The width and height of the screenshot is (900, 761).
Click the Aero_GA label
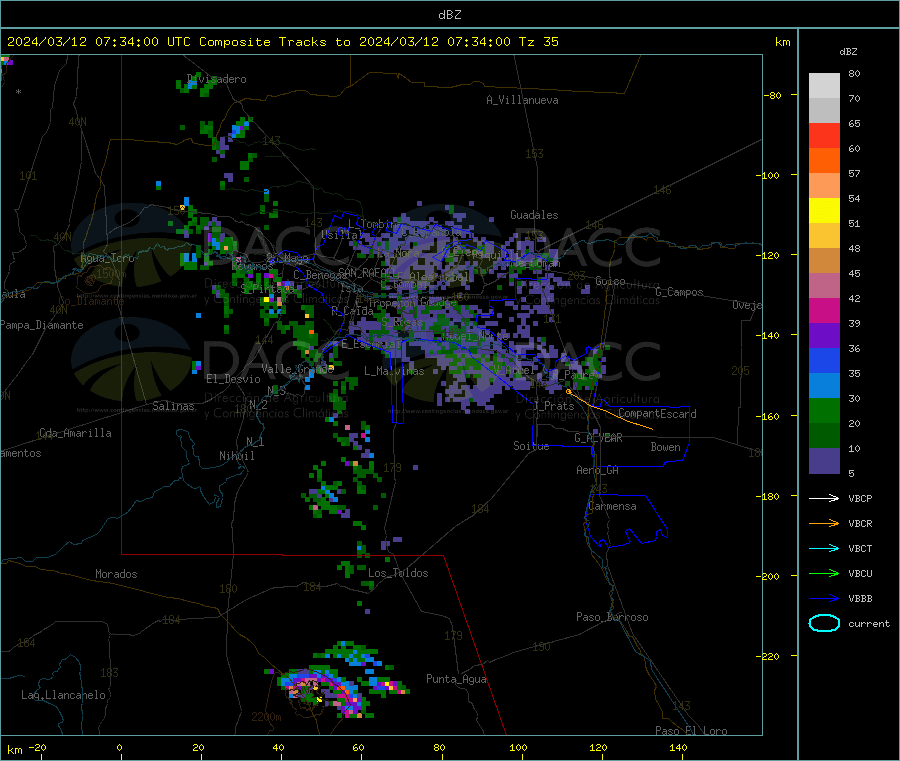pyautogui.click(x=597, y=470)
